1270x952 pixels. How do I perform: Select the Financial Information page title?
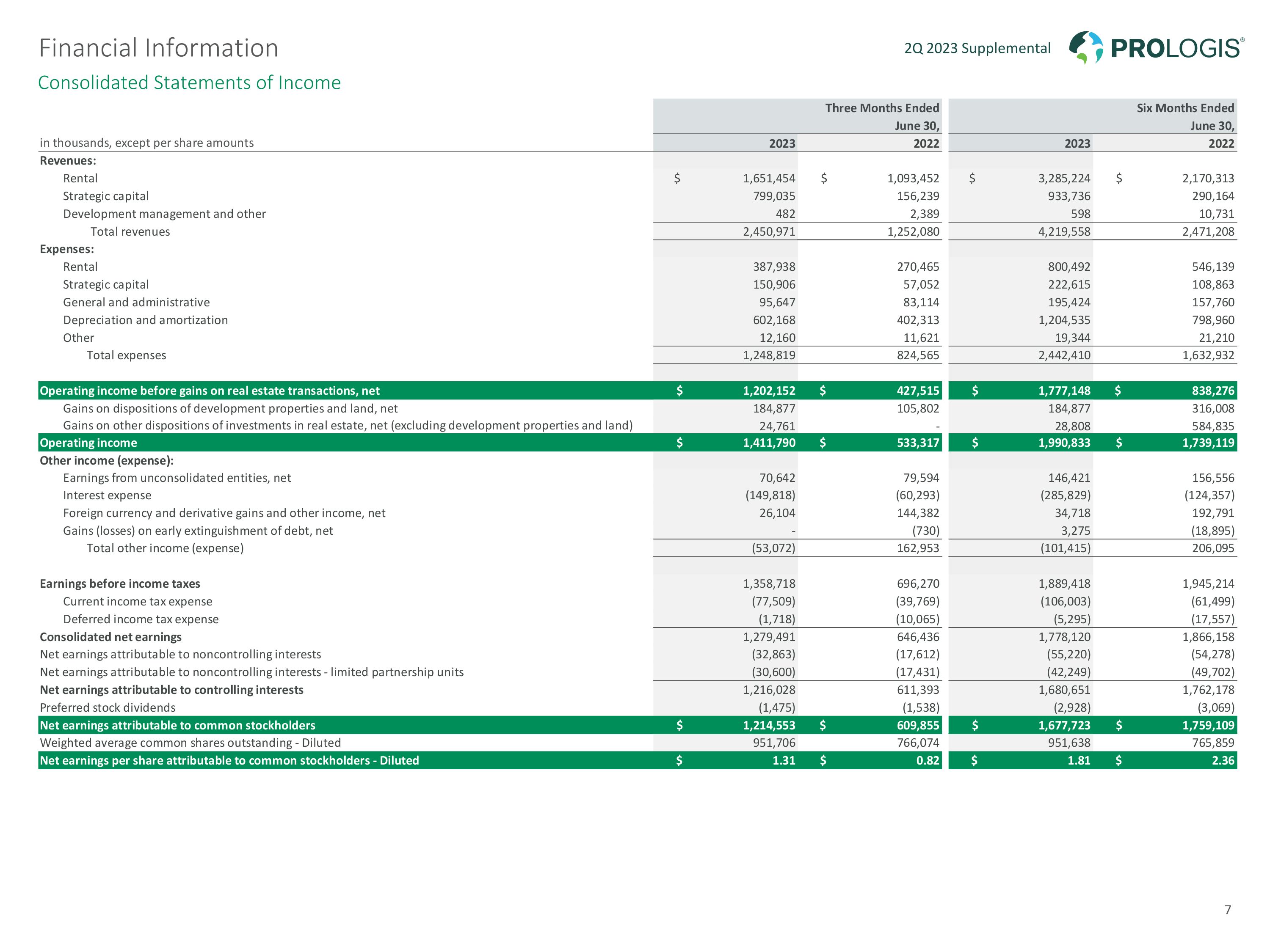point(158,48)
